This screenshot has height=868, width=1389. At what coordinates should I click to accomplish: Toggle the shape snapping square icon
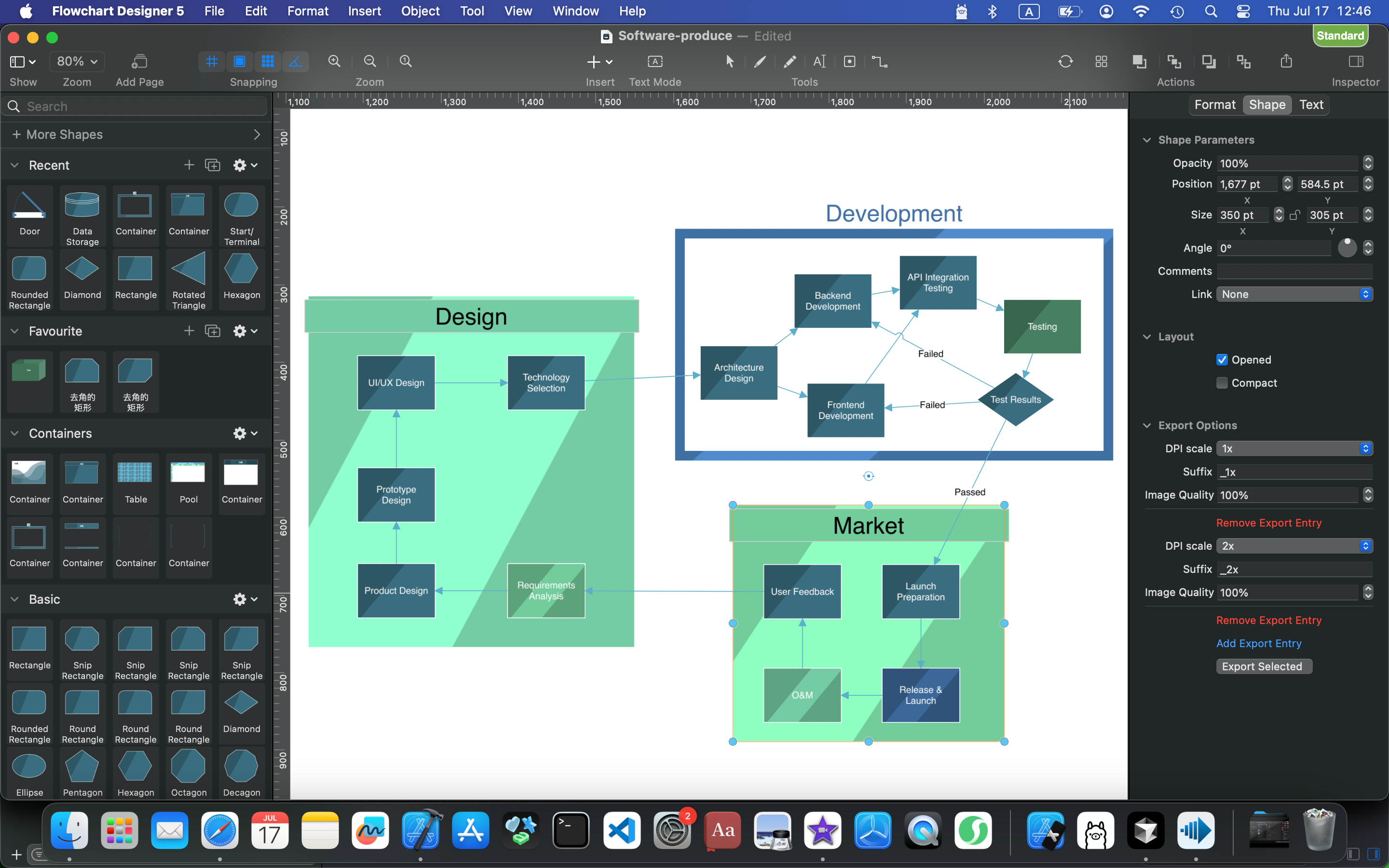click(239, 61)
